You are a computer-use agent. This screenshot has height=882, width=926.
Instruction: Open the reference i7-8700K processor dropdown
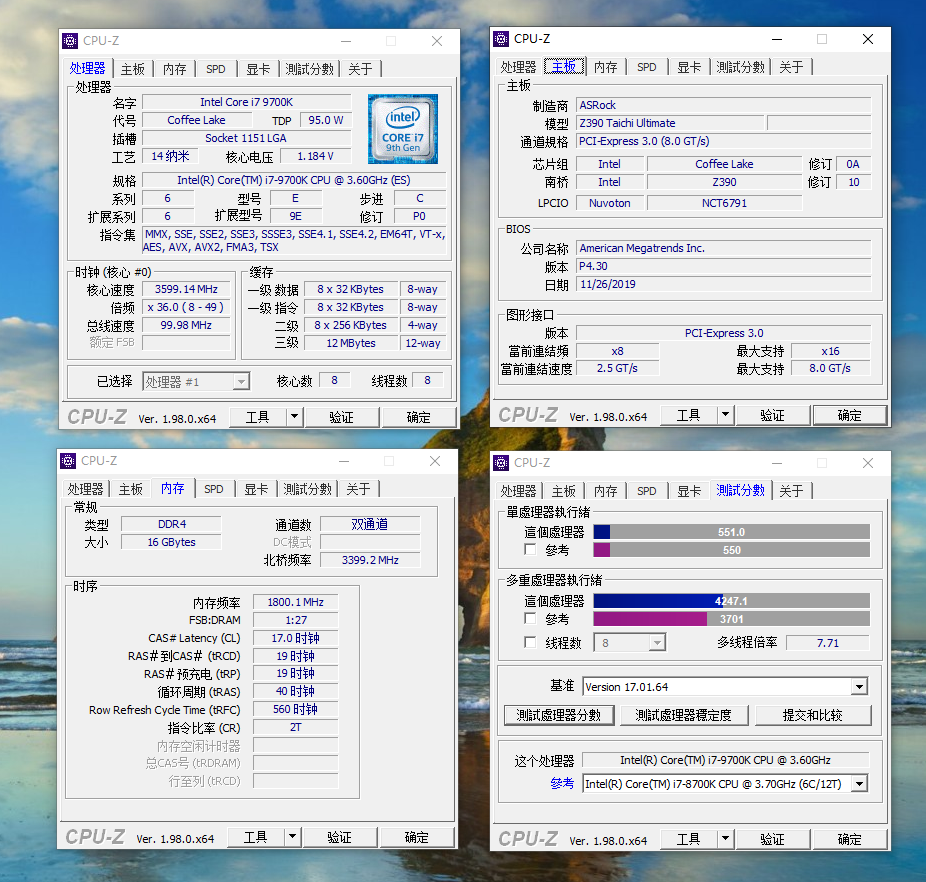[x=859, y=784]
